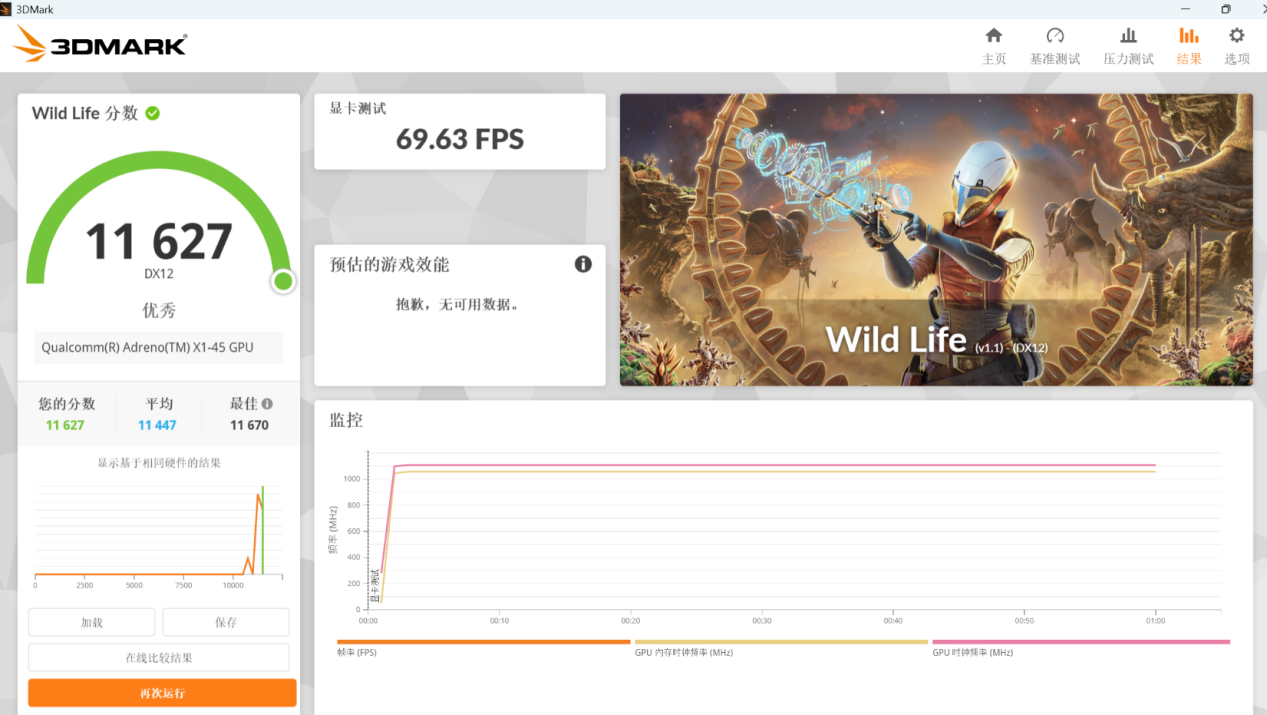
Task: Click the best score 11 670
Action: coord(249,425)
